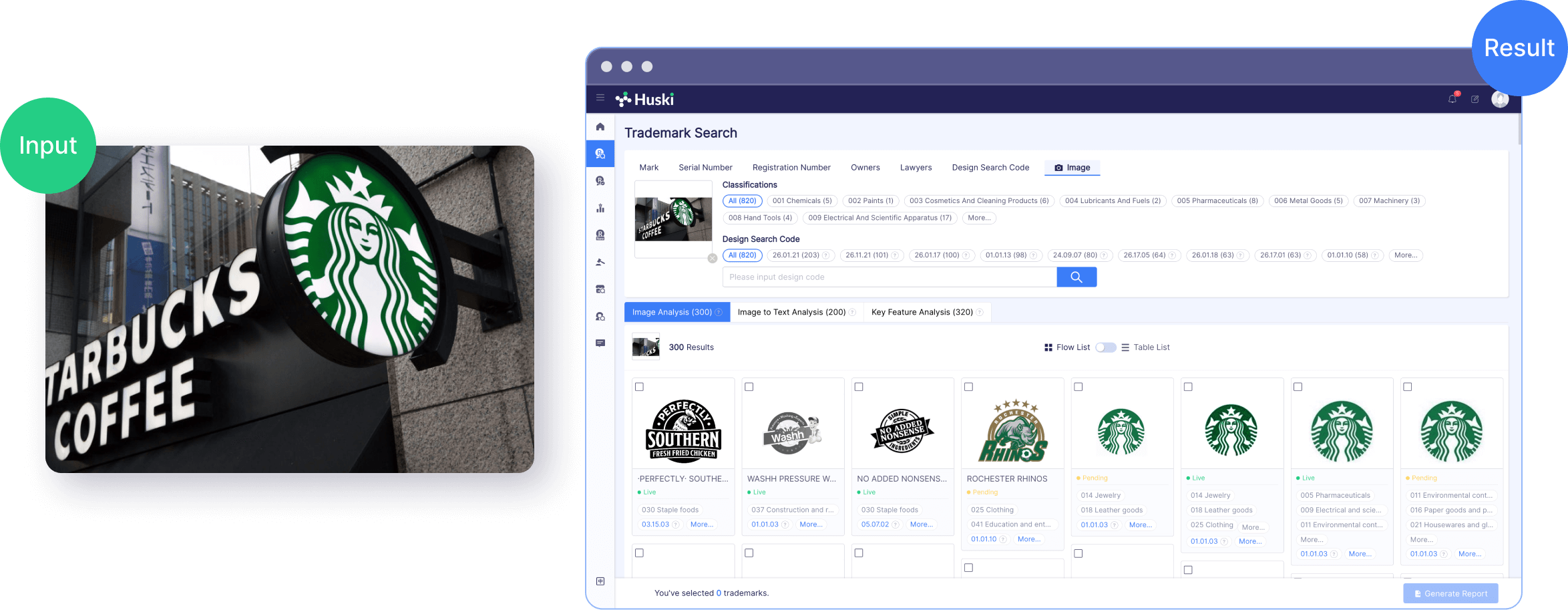Click the compose/edit icon in top bar
This screenshot has height=610, width=1568.
point(1476,100)
